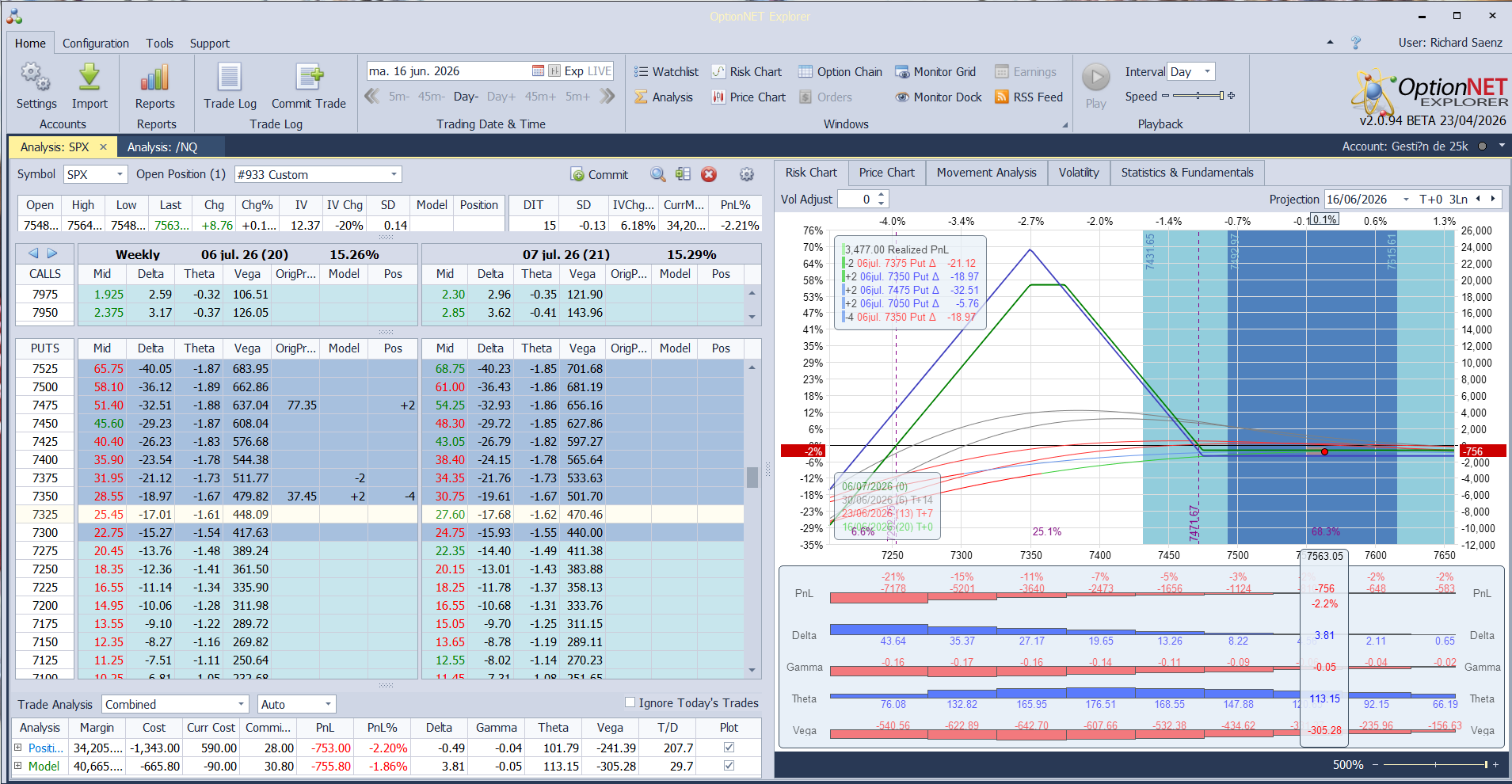Expand the Position analysis row
Viewport: 1512px width, 784px height.
[x=17, y=748]
